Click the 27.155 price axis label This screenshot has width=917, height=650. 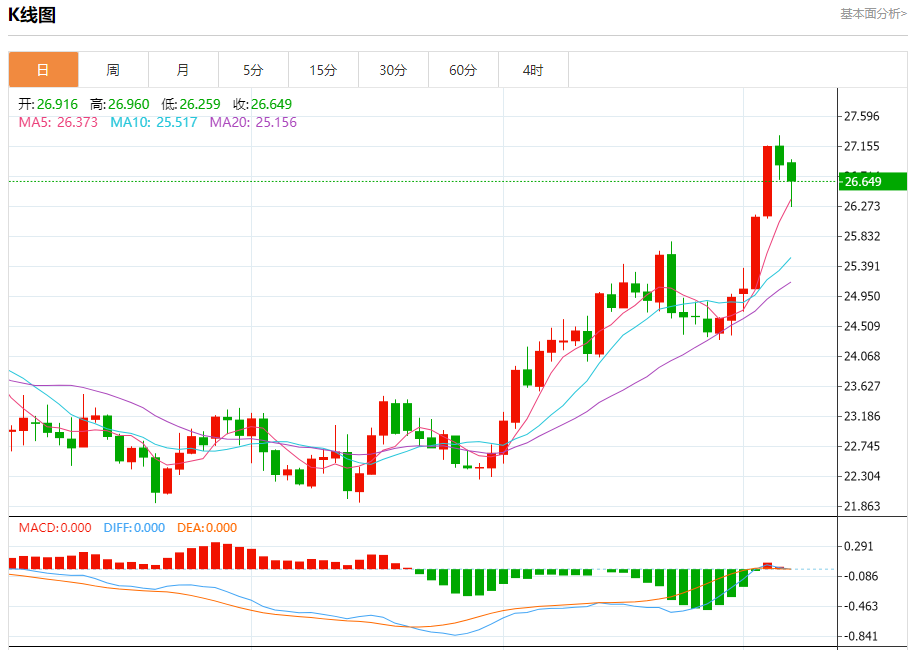(861, 146)
